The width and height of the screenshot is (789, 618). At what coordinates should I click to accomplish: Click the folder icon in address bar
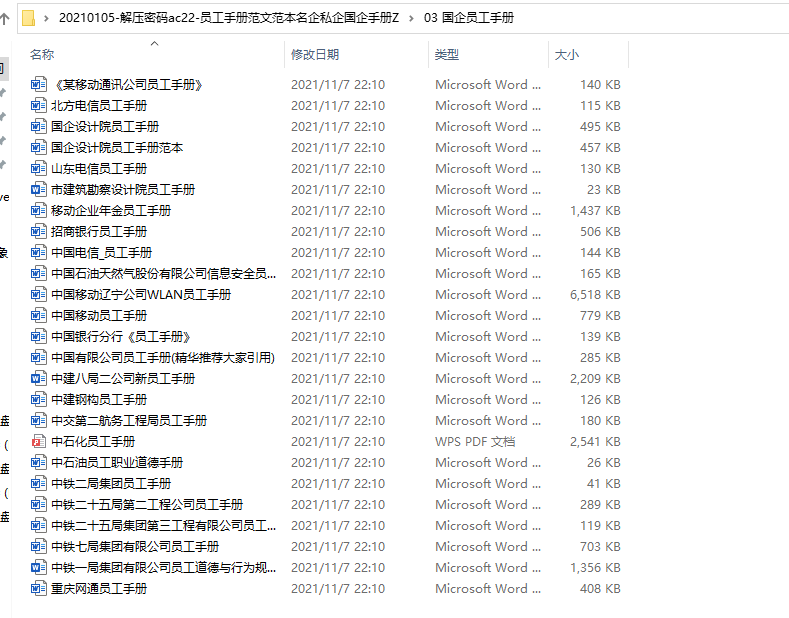29,18
